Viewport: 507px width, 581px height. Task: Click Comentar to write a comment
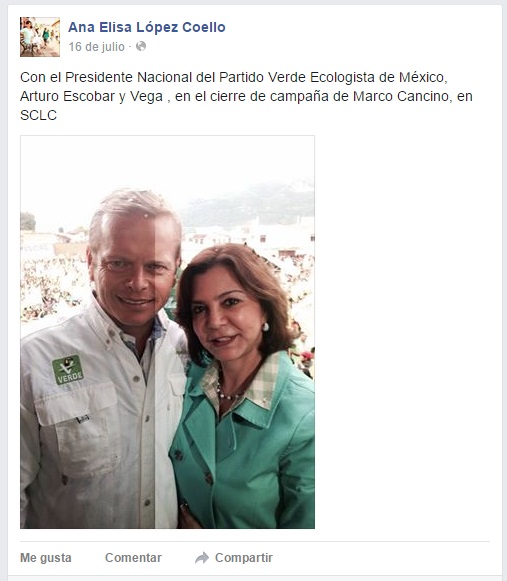133,558
